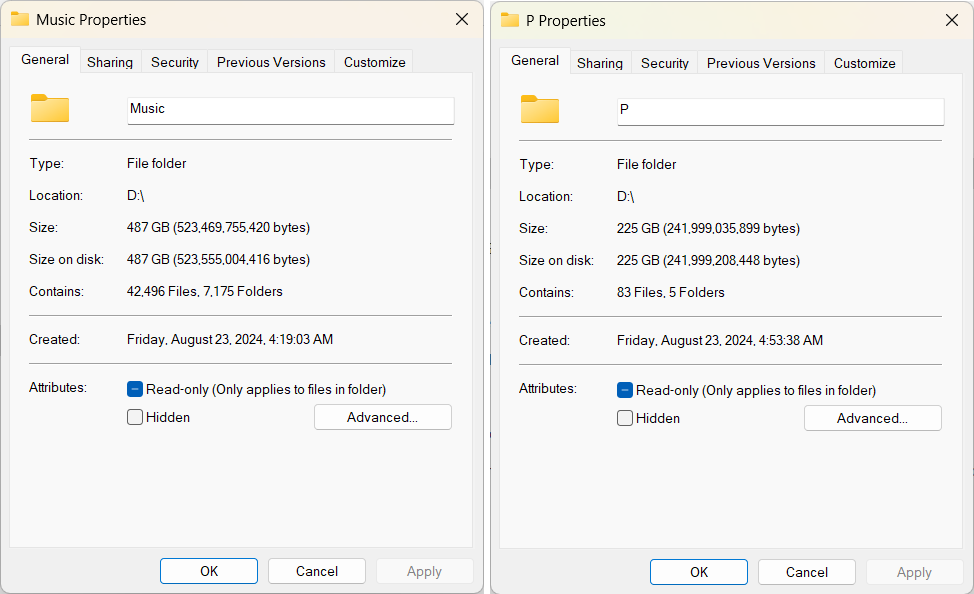974x594 pixels.
Task: Open Customize tab in Music Properties
Action: coord(375,62)
